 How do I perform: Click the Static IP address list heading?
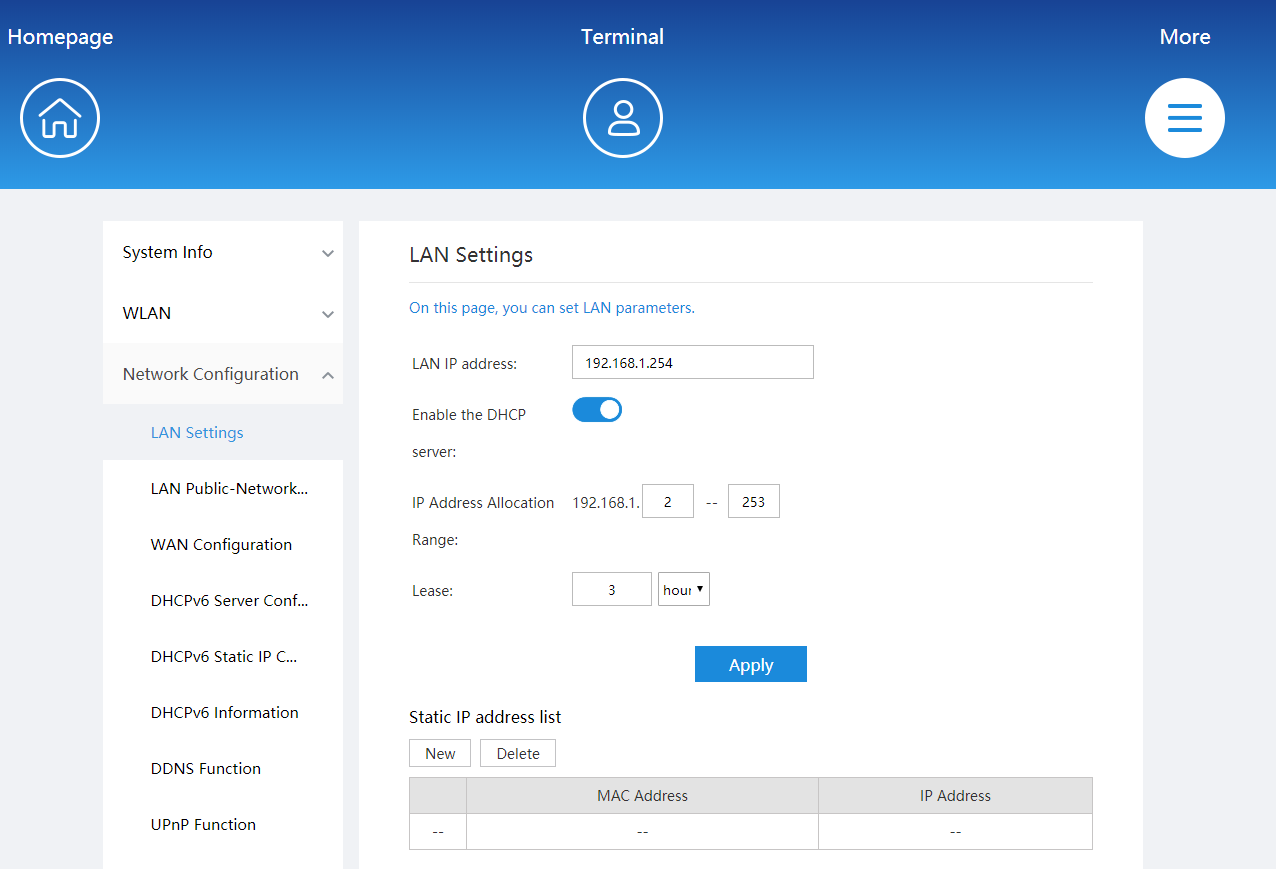click(x=485, y=717)
